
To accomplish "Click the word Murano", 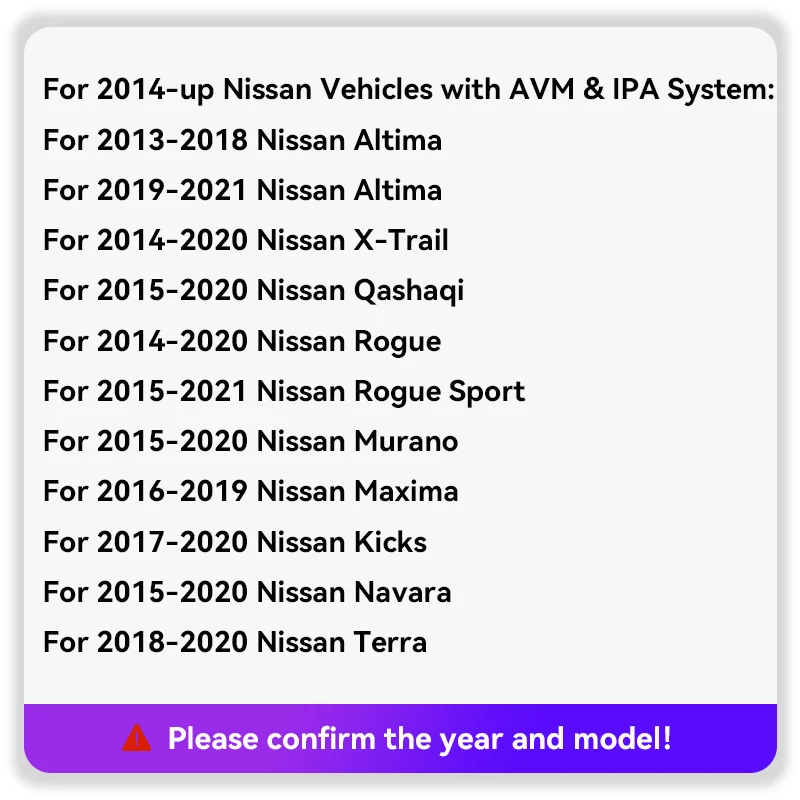I will (x=406, y=441).
